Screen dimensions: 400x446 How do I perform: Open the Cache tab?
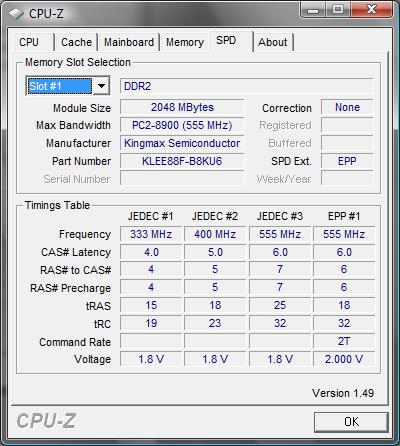coord(76,42)
